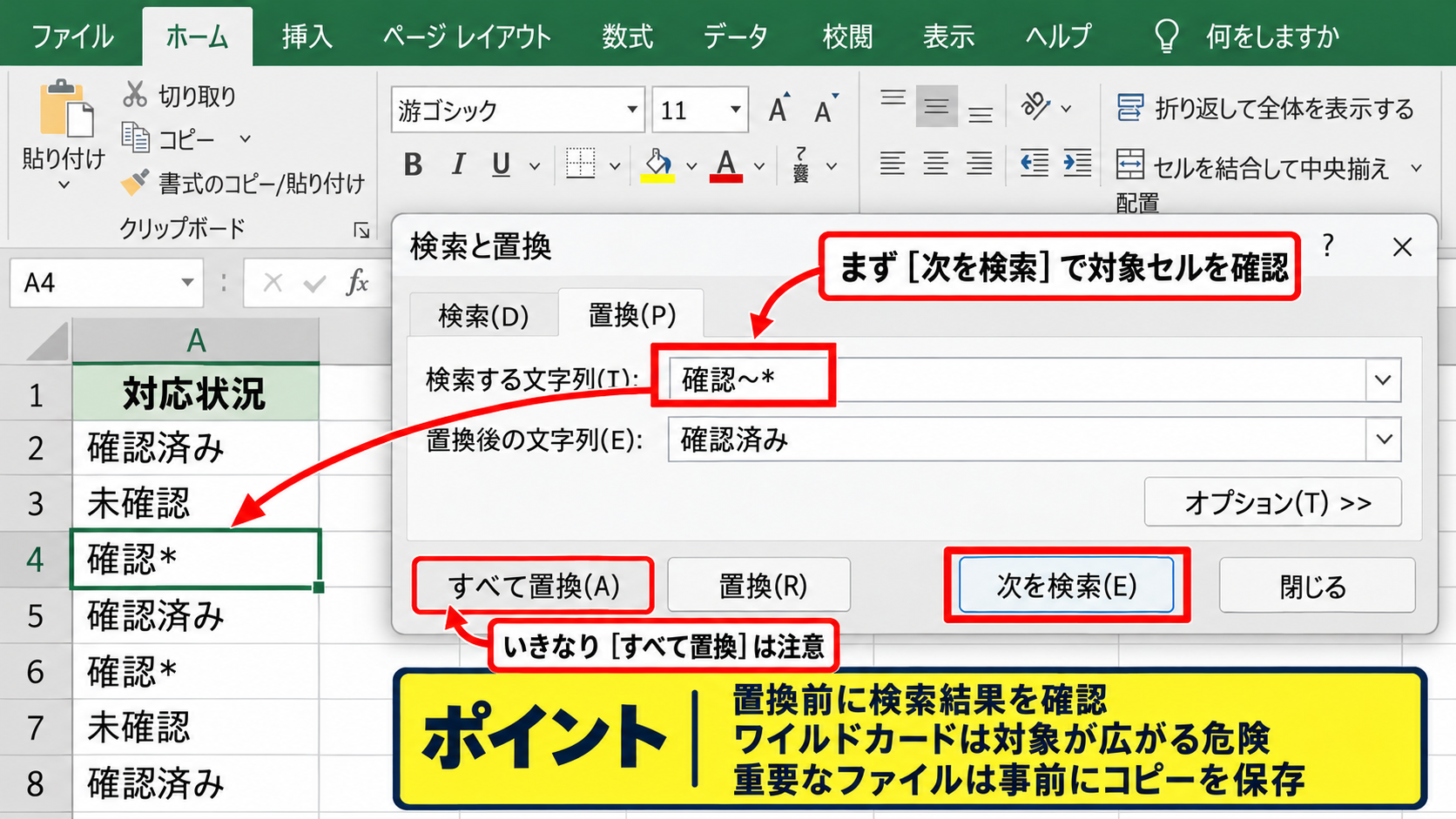Click the Paste clipboard icon
The height and width of the screenshot is (819, 1456).
66,108
